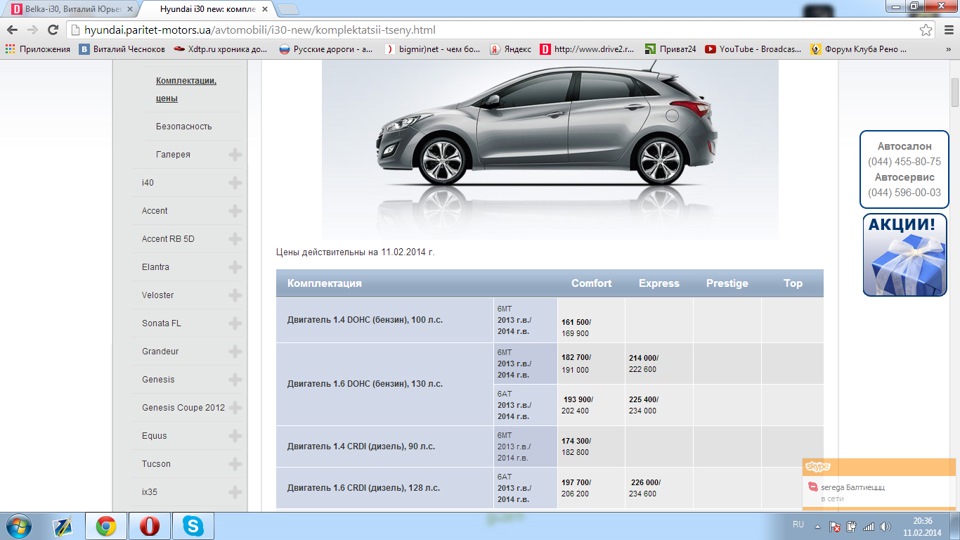Click the Автосалон phone number box
Image resolution: width=960 pixels, height=540 pixels.
[904, 170]
